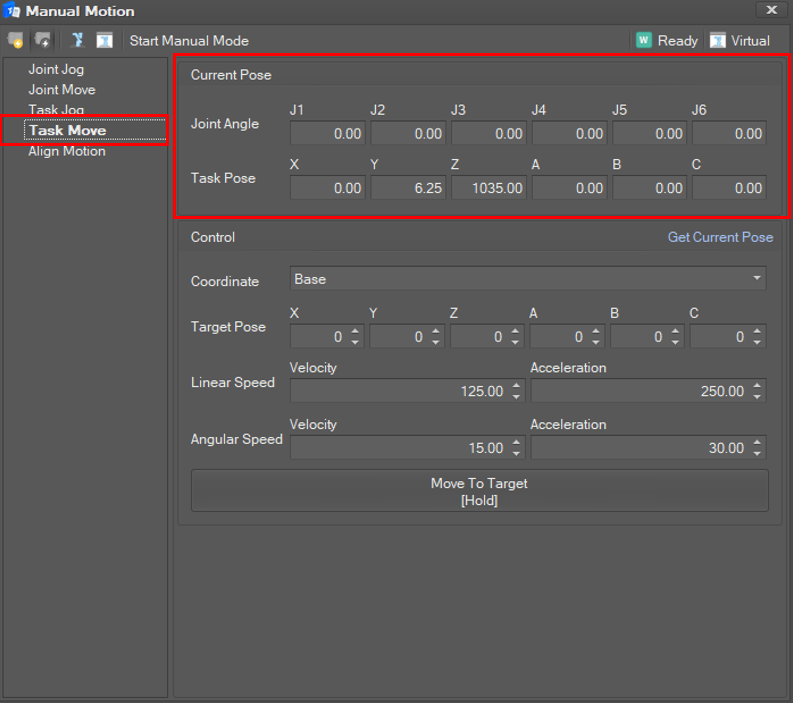Close the Manual Motion window
This screenshot has height=703, width=793.
tap(771, 10)
